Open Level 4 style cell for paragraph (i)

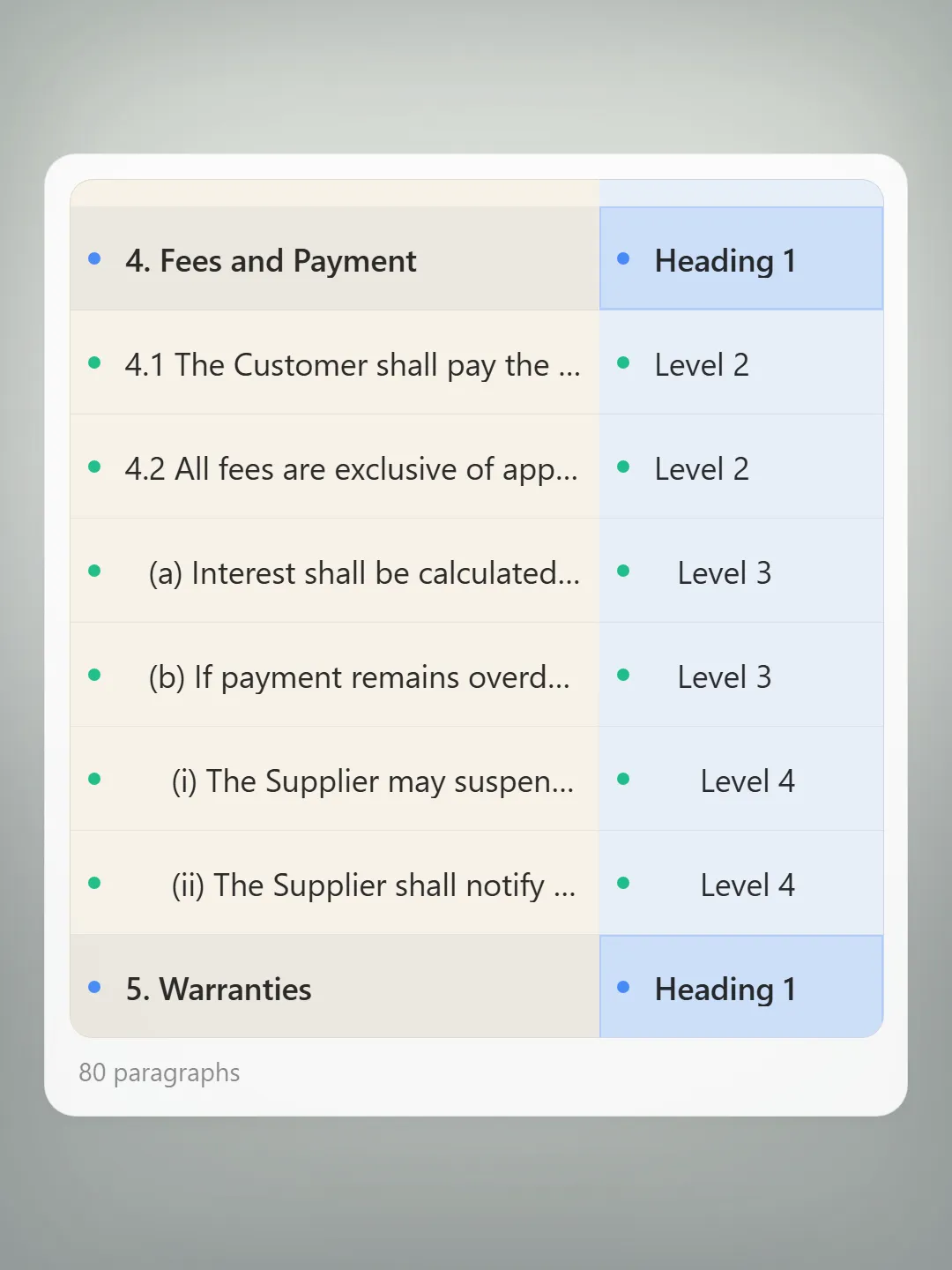pos(741,779)
